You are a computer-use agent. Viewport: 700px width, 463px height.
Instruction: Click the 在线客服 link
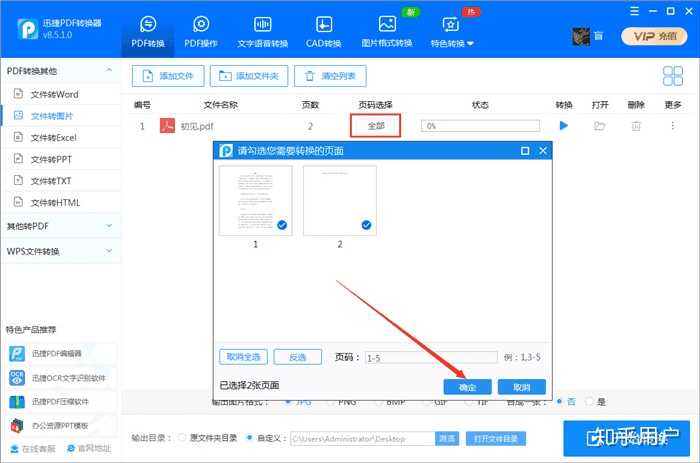(x=33, y=448)
